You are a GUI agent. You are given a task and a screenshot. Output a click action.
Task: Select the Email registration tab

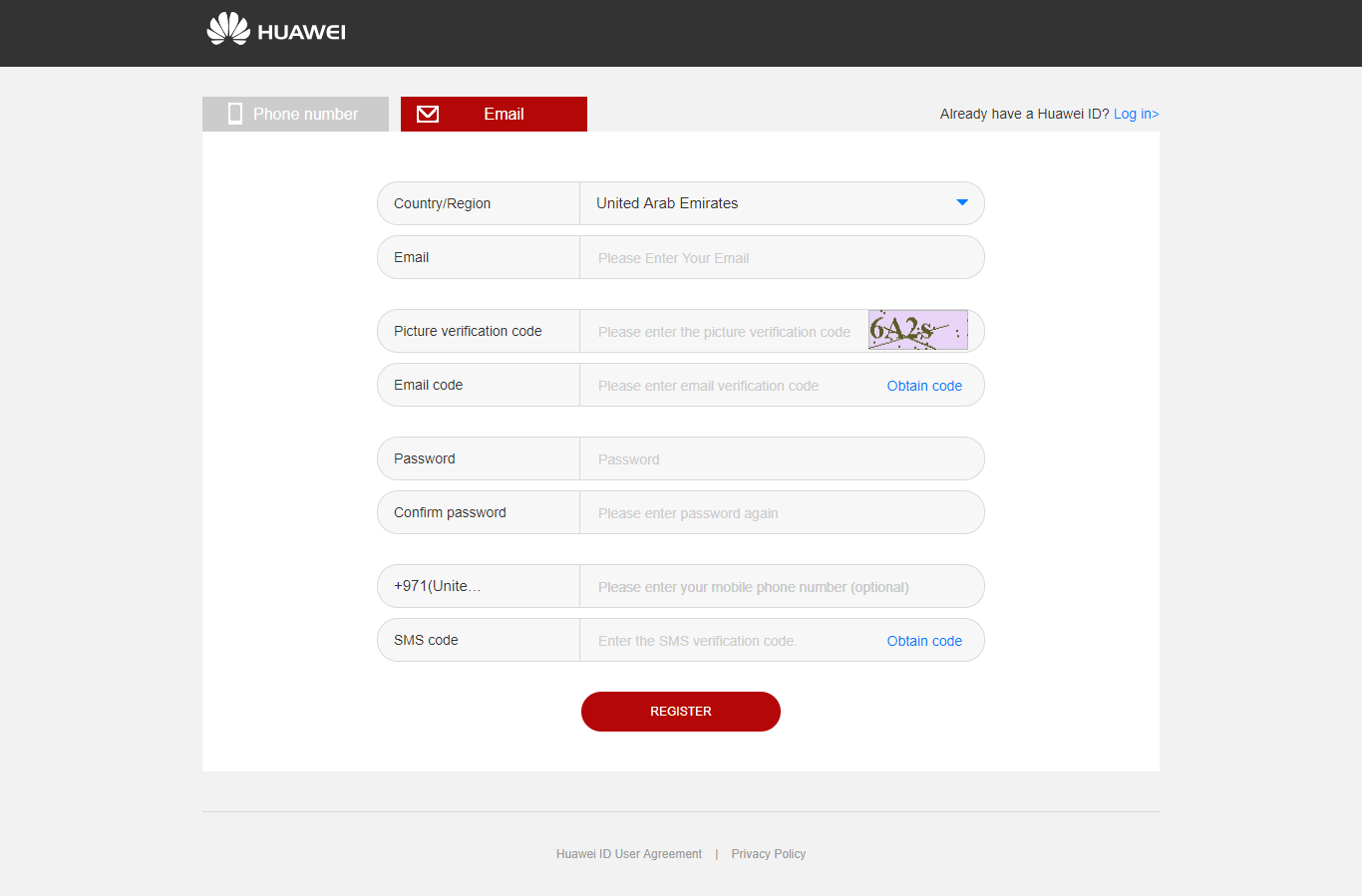coord(495,114)
